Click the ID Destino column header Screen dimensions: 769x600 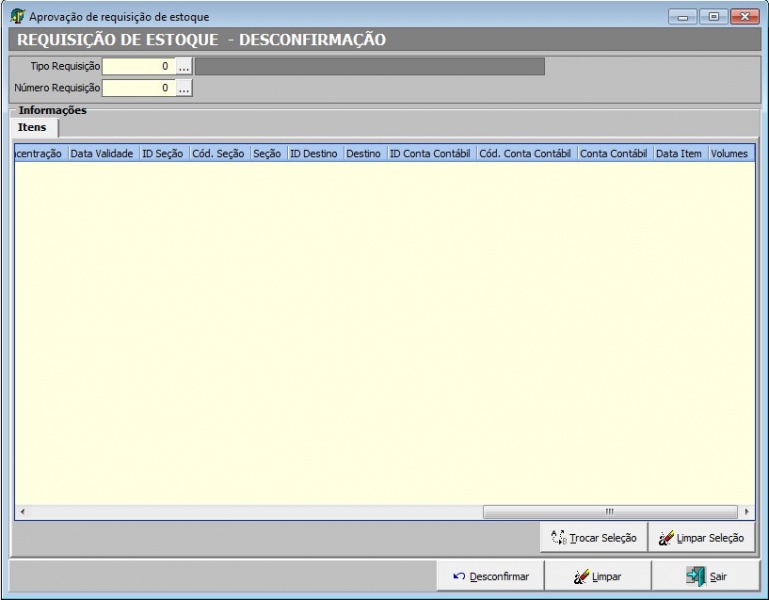(314, 154)
